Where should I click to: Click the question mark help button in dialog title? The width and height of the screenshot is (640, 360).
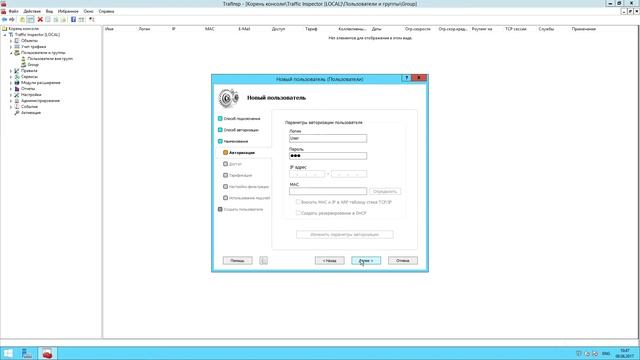pyautogui.click(x=406, y=78)
